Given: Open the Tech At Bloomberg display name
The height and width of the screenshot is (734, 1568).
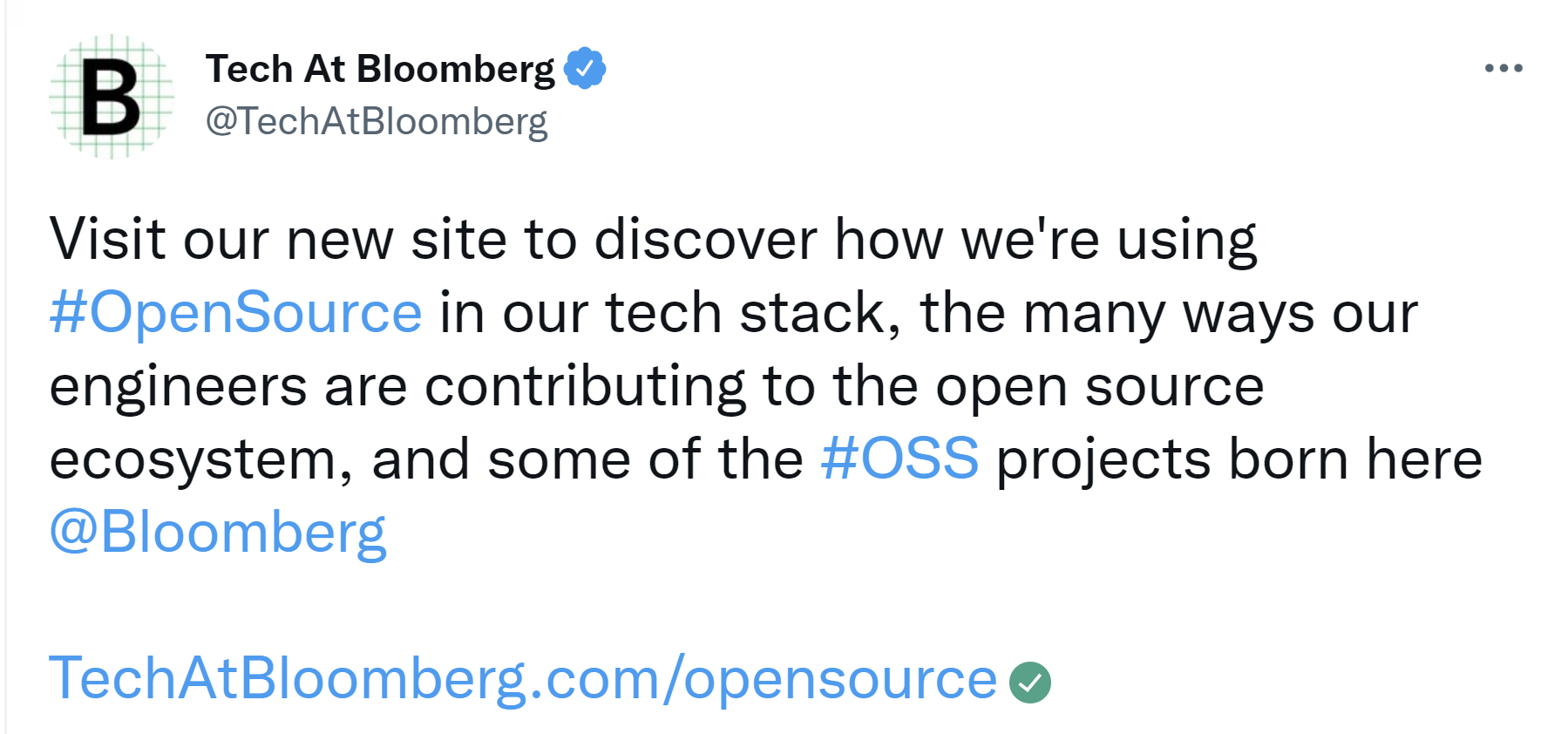Looking at the screenshot, I should pos(379,69).
